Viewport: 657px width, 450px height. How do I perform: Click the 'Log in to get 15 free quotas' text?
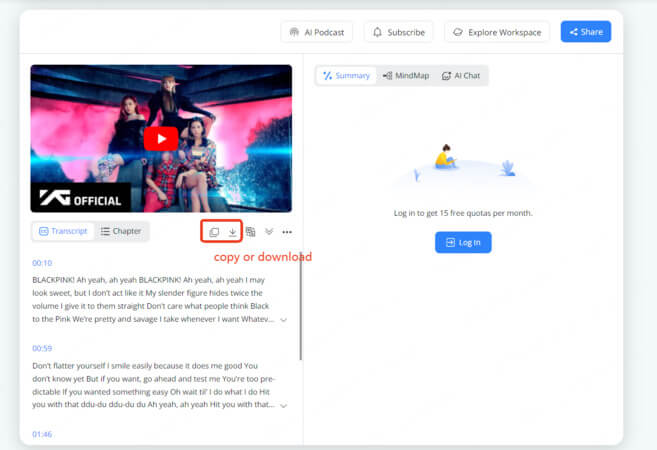pyautogui.click(x=463, y=213)
